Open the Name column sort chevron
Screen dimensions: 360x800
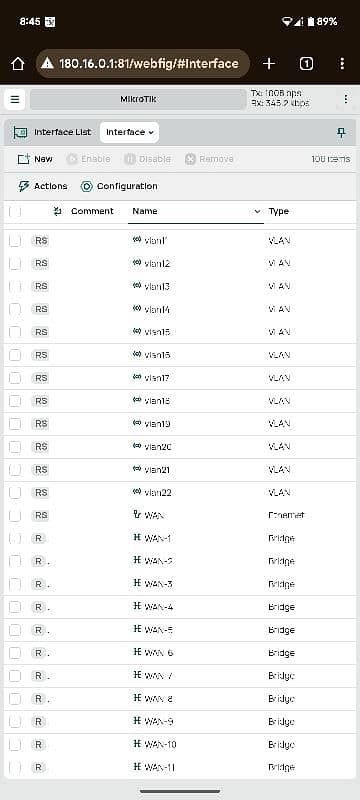[x=258, y=211]
